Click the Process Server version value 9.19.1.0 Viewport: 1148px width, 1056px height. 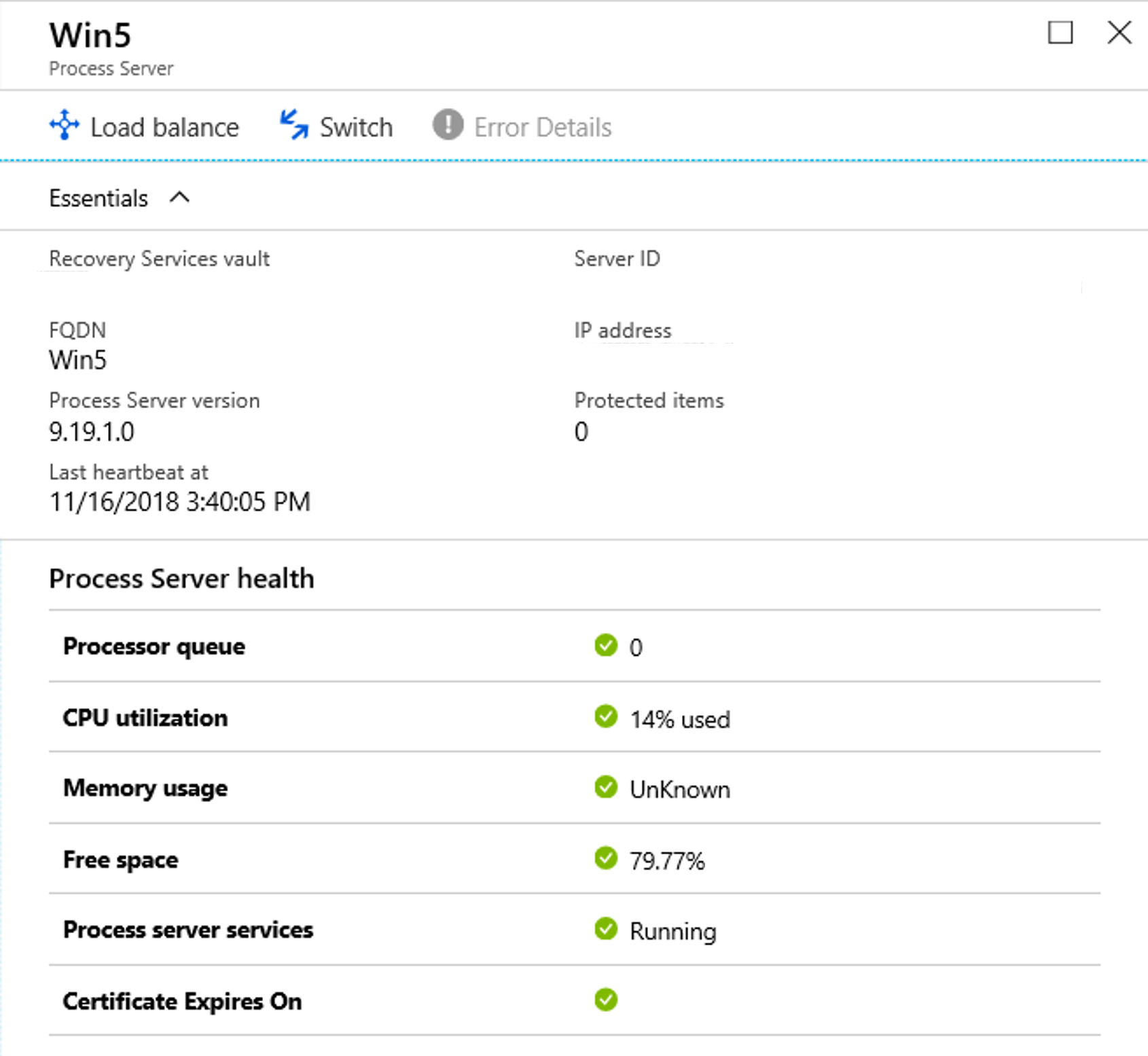(92, 432)
